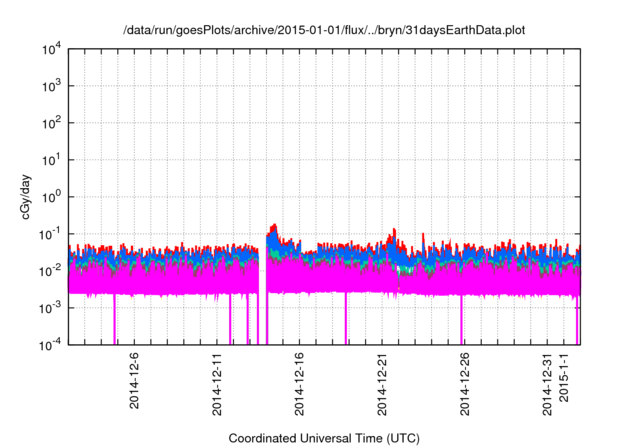Click the 10^-1 y-axis tick label
The image size is (640, 448).
tap(50, 233)
